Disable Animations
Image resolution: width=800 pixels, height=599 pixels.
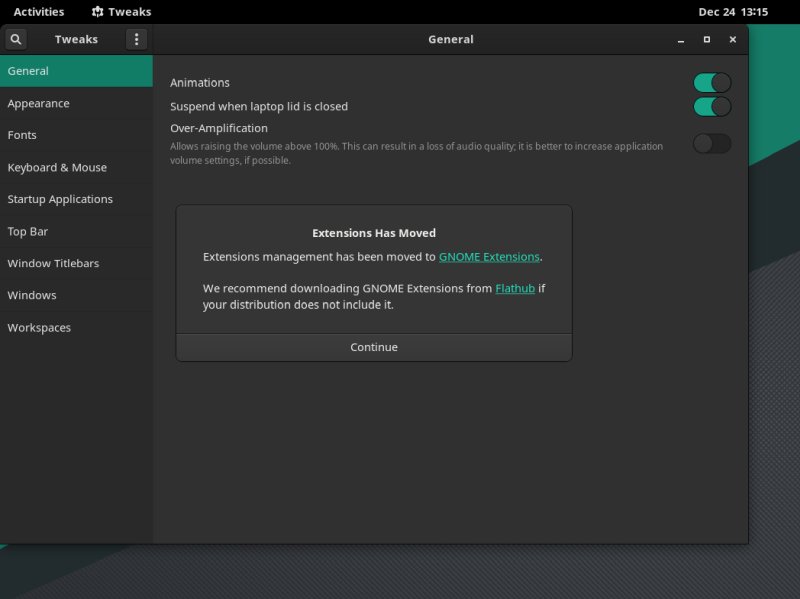[711, 82]
